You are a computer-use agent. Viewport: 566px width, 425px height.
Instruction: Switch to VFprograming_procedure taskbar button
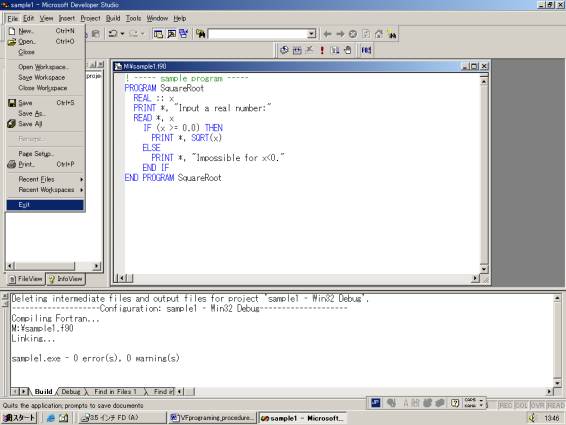tap(212, 418)
